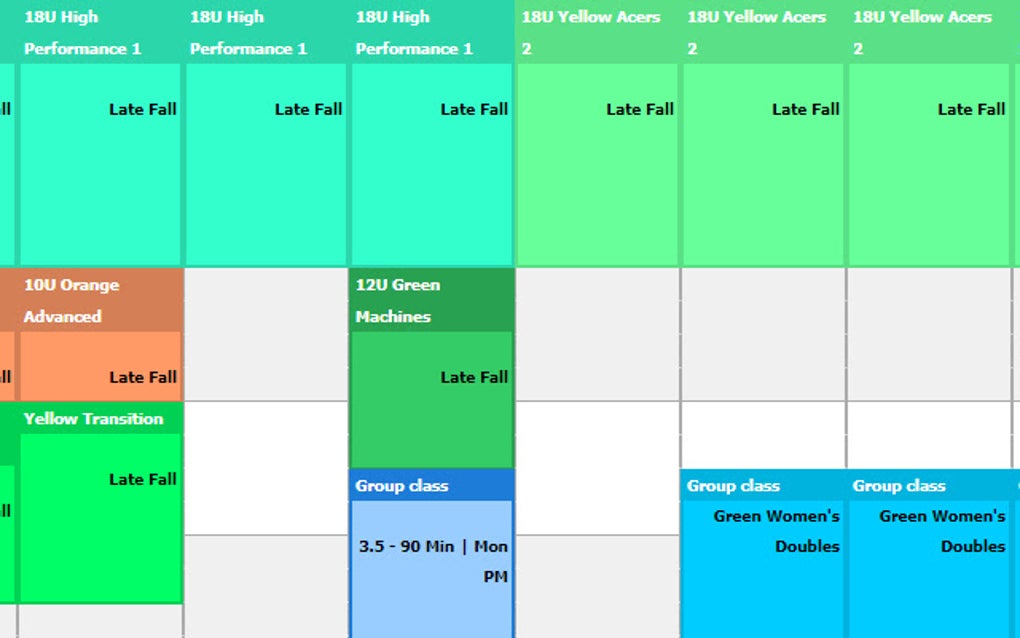Click the empty white slot right of Yellow Transition
This screenshot has width=1020, height=638.
pyautogui.click(x=266, y=468)
